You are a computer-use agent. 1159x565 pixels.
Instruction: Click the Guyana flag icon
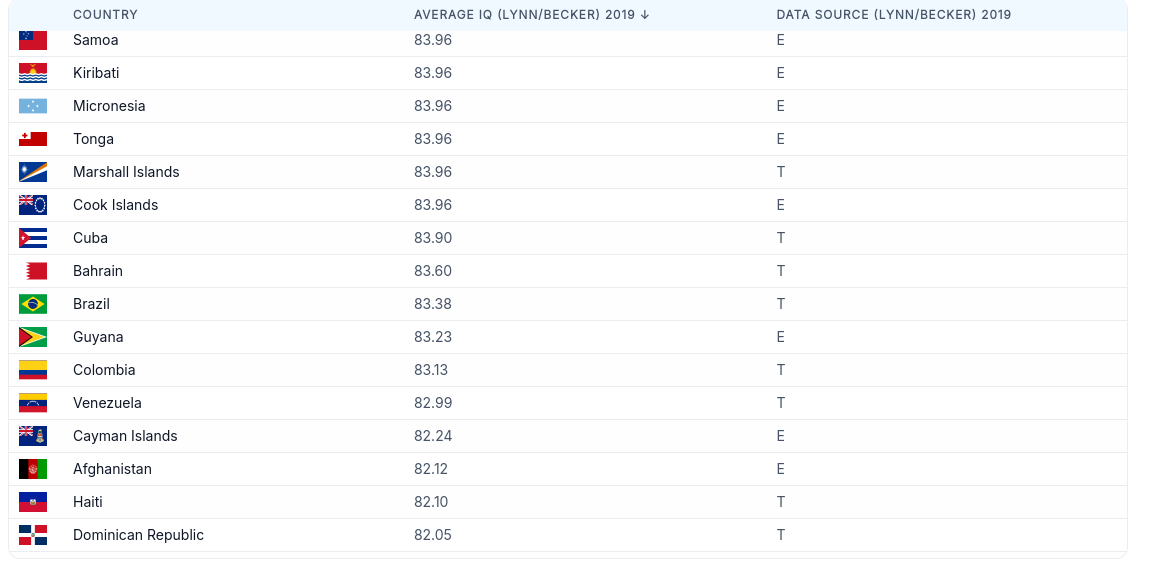[33, 337]
